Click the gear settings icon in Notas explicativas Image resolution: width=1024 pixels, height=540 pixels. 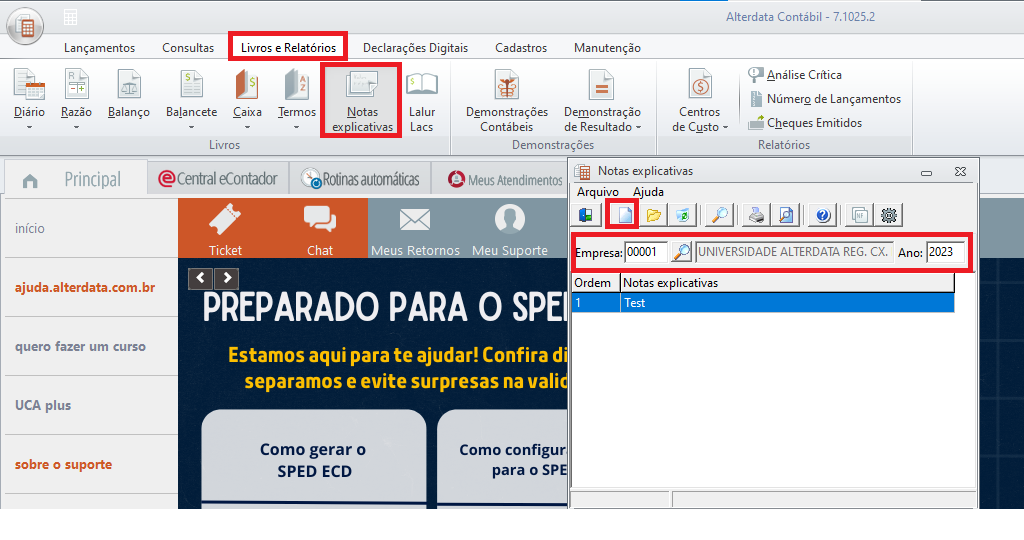(889, 215)
